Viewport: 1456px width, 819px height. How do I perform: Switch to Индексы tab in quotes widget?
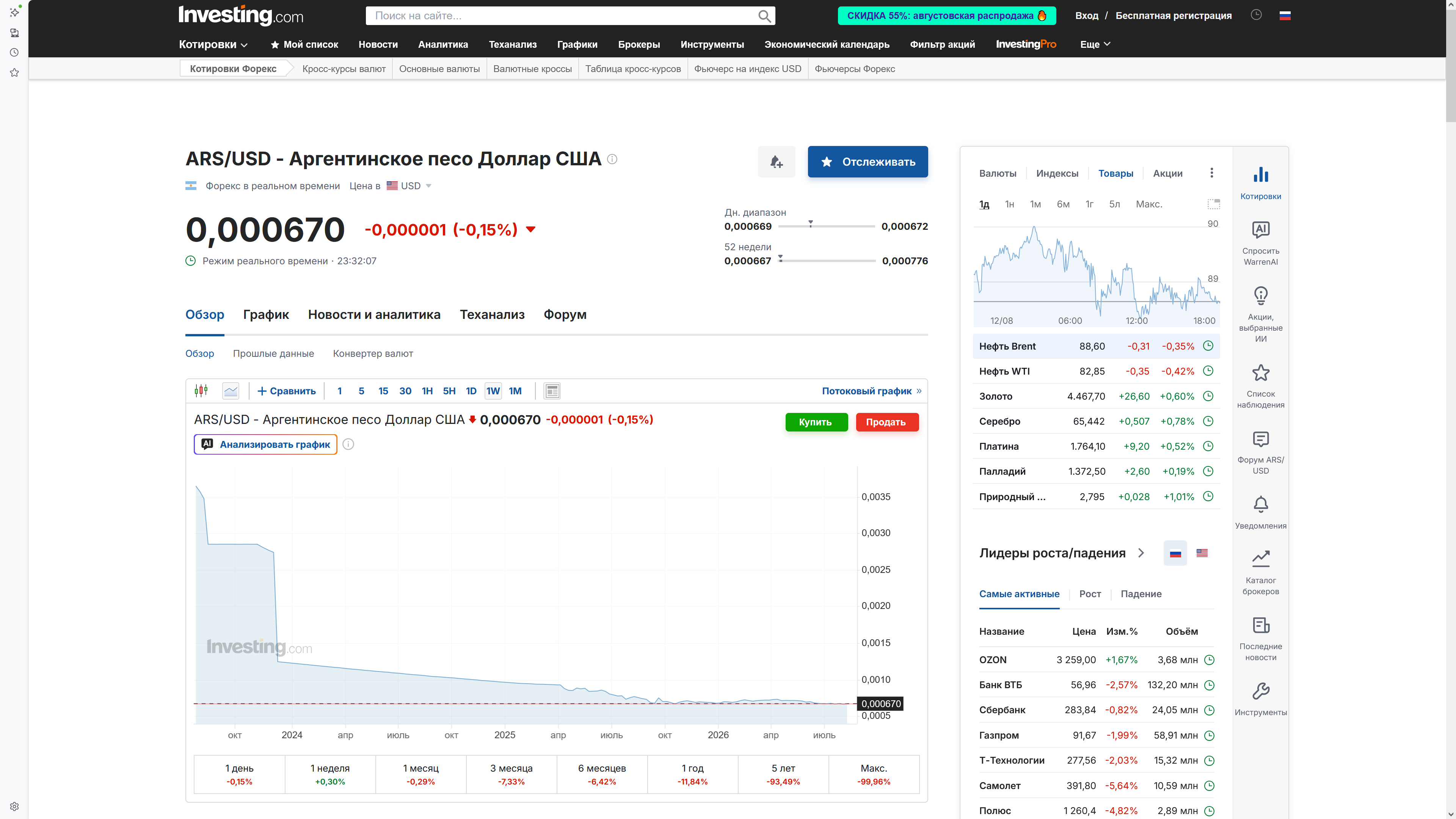(1057, 174)
